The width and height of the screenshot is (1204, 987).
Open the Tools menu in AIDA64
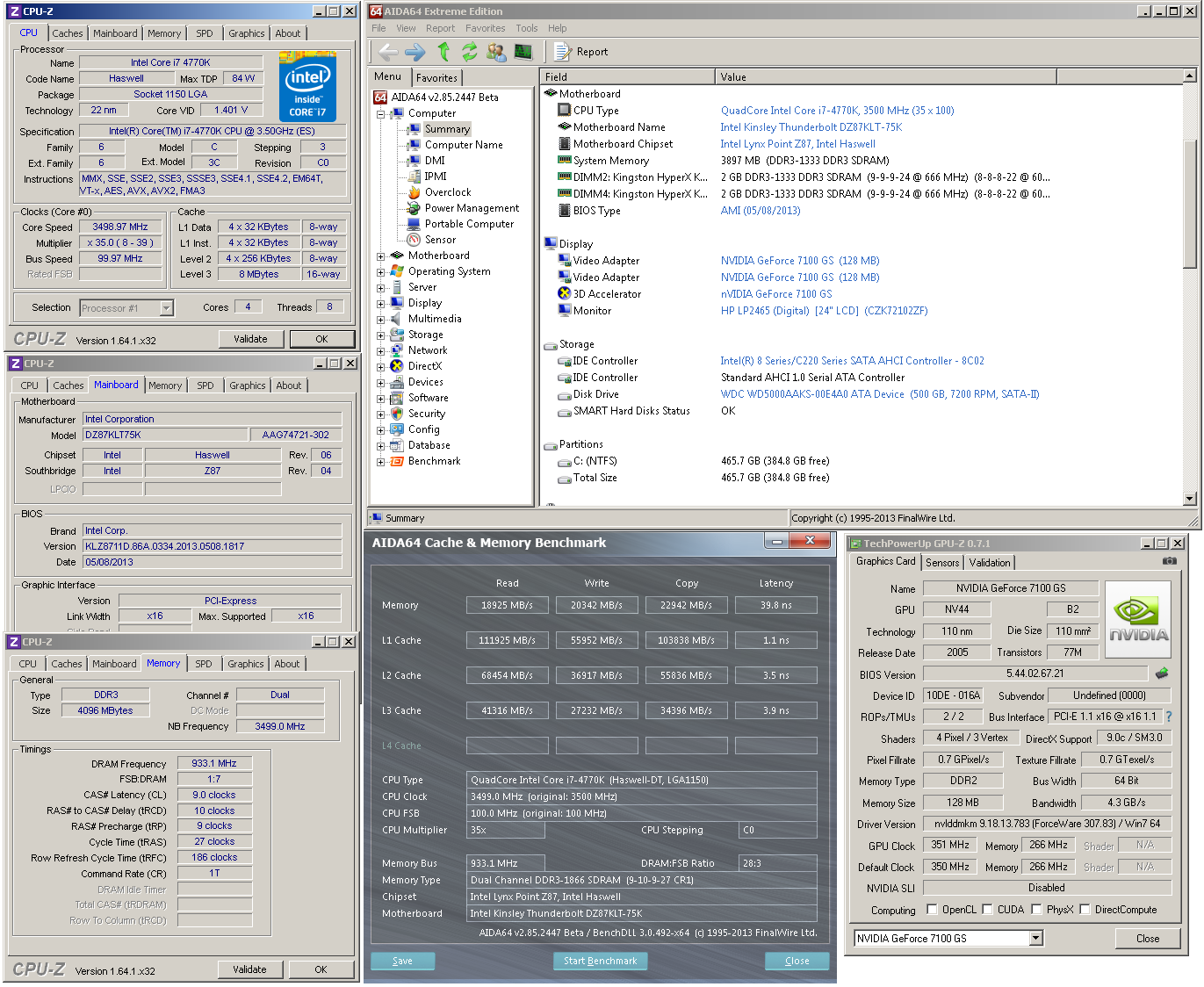[527, 28]
